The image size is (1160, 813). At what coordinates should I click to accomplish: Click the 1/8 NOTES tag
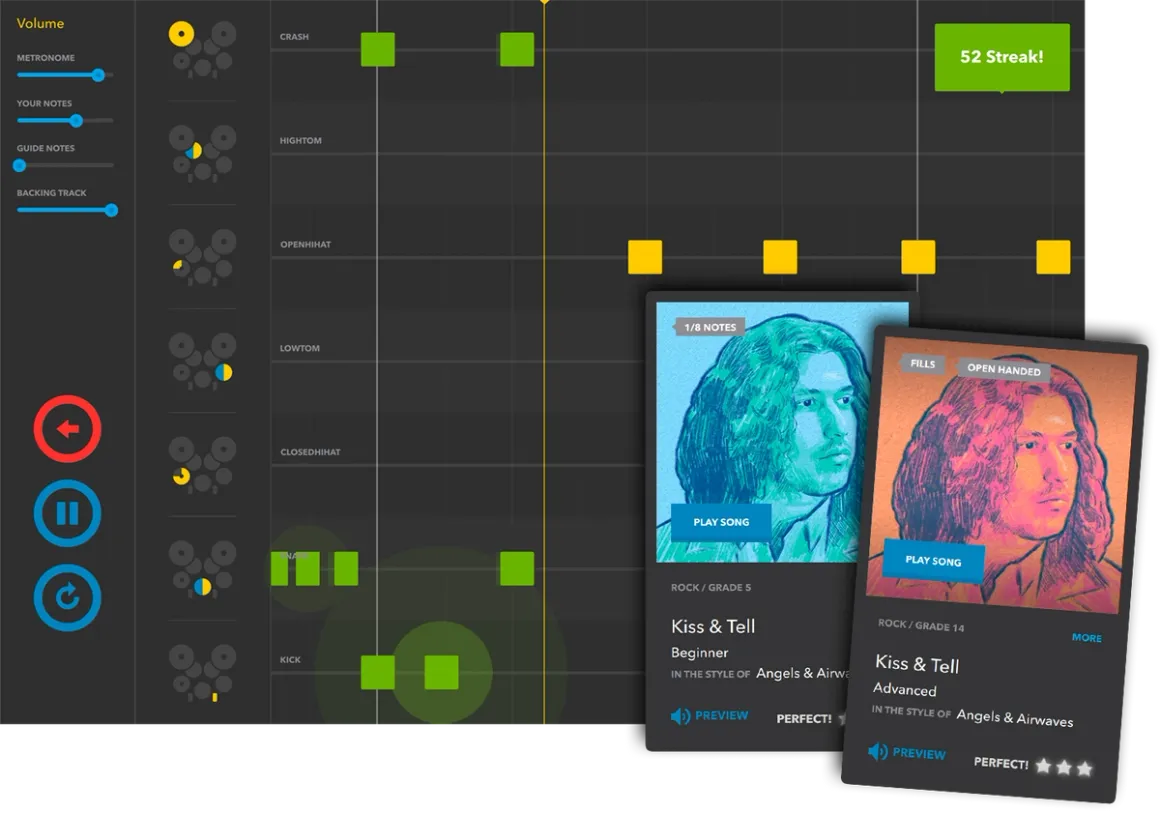pos(709,327)
